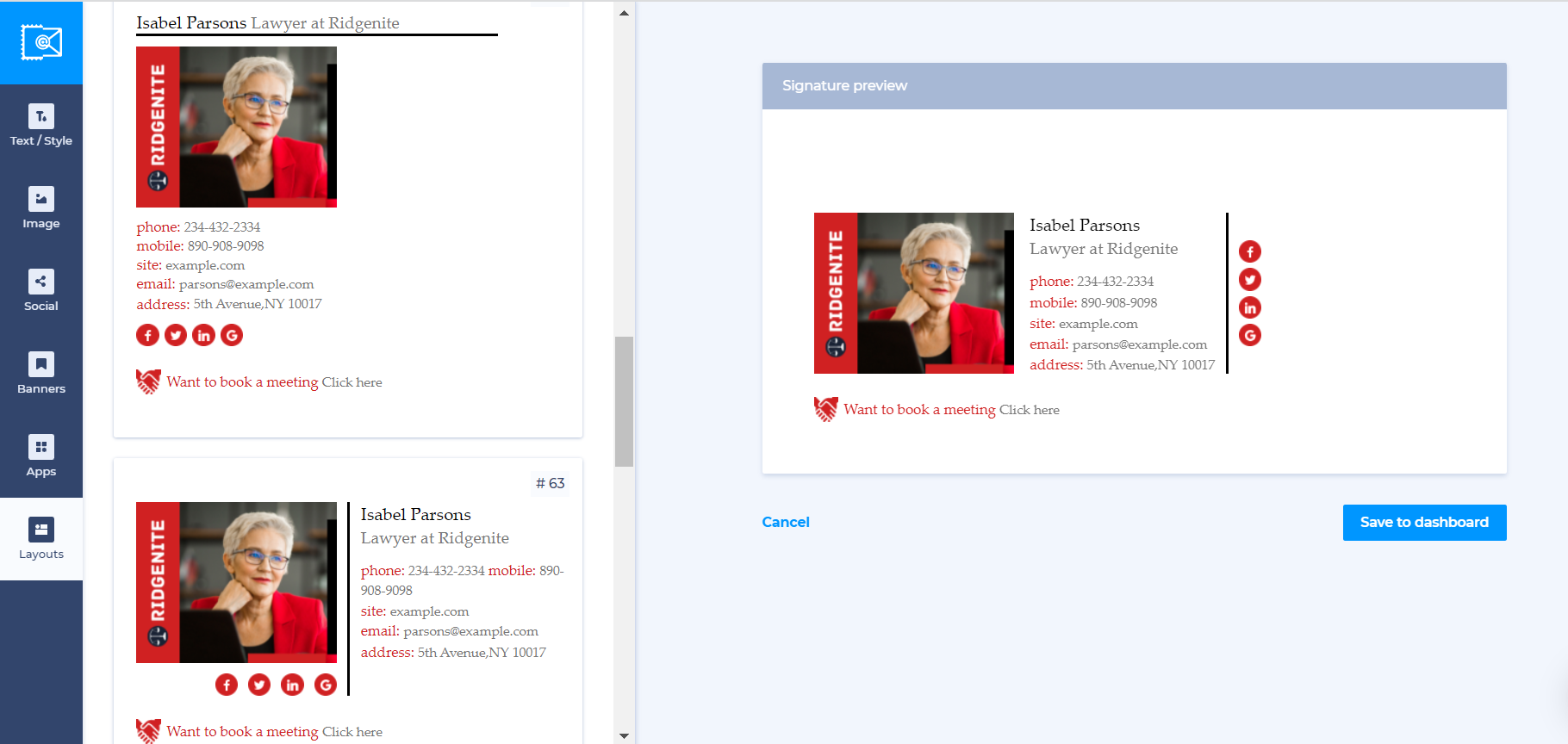Click phone number line in signature preview

(x=1092, y=282)
